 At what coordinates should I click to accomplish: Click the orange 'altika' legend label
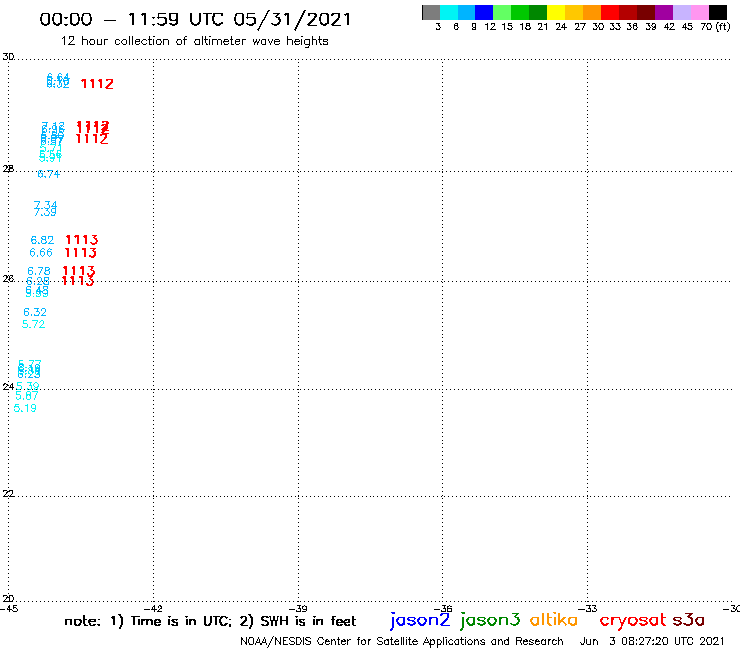click(x=554, y=620)
